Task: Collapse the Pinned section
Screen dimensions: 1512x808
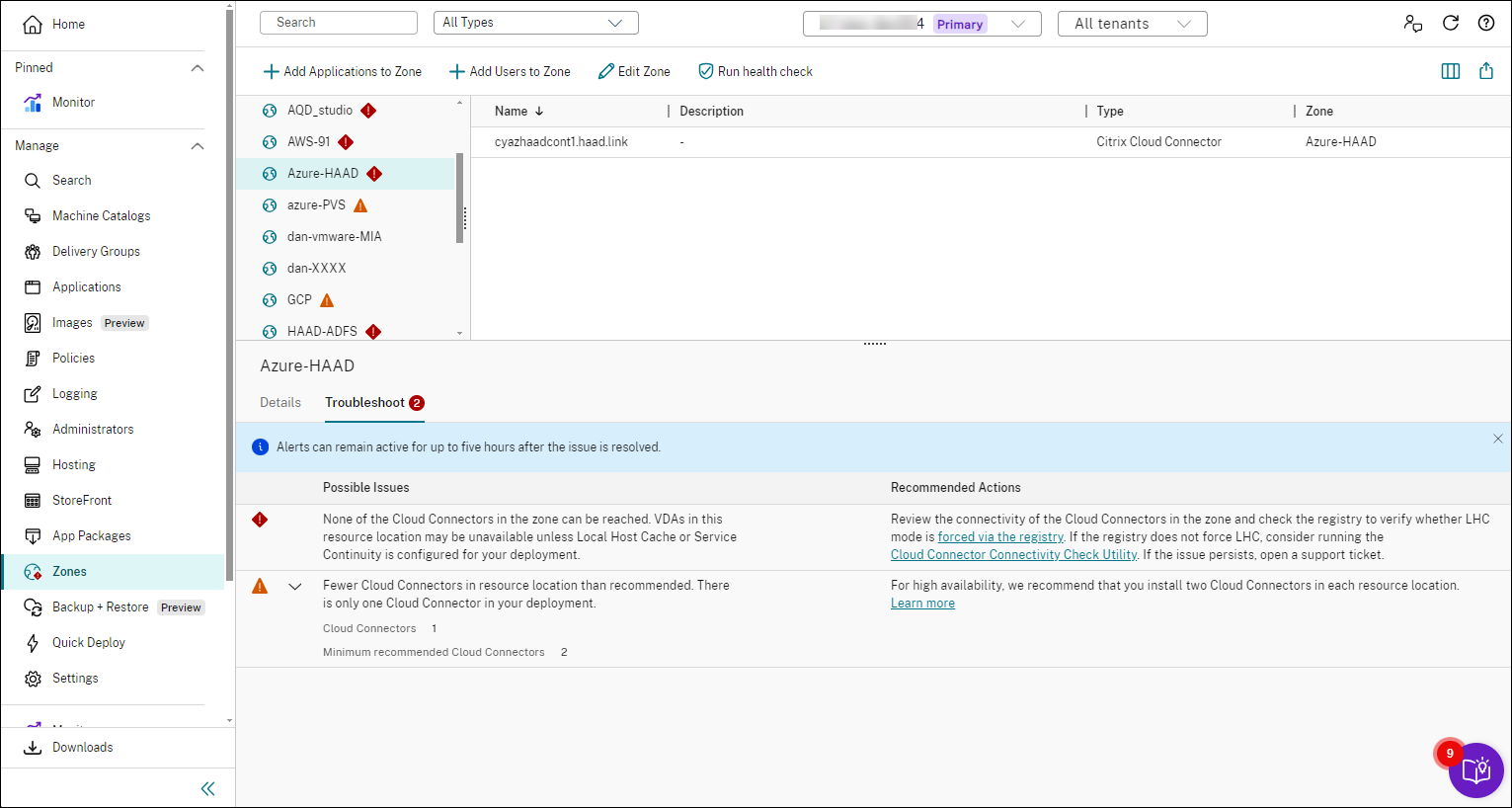Action: [x=197, y=68]
